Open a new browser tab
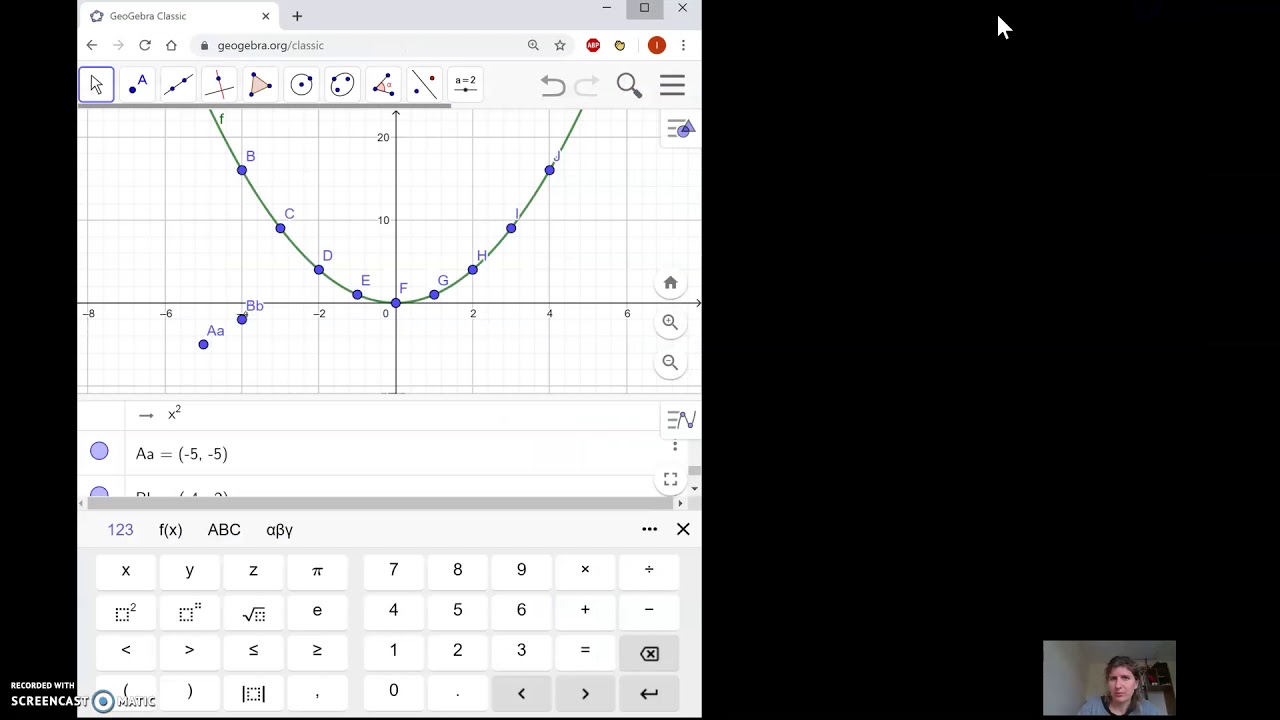The image size is (1280, 720). point(297,16)
